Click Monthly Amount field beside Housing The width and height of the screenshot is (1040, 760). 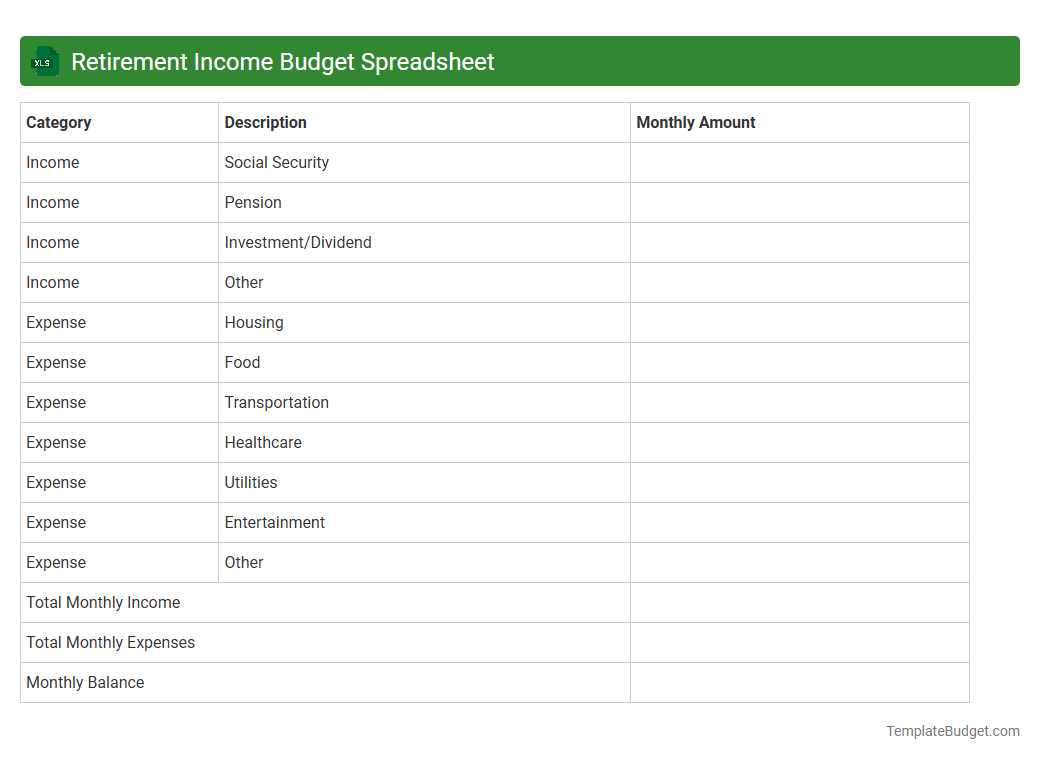799,322
